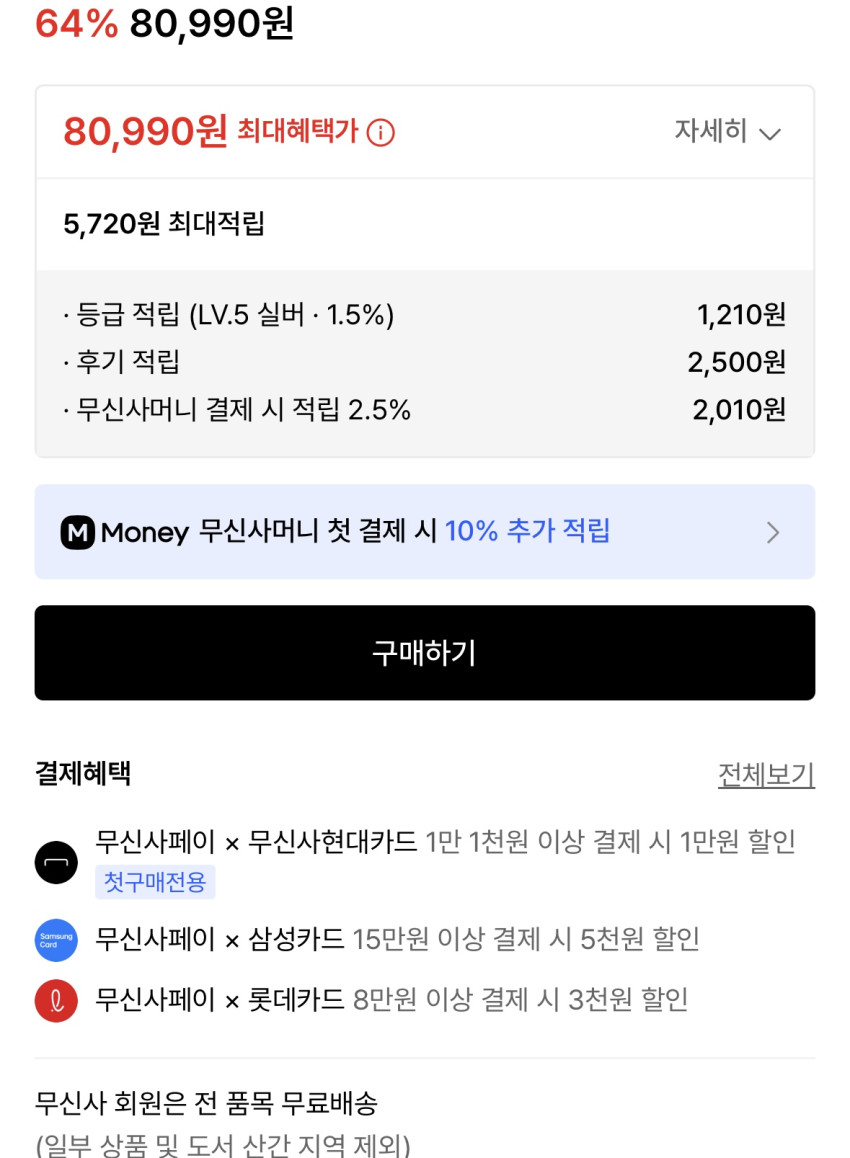The height and width of the screenshot is (1158, 850).
Task: Click the red 80,990원 최대혜택가 price
Action: (x=146, y=132)
